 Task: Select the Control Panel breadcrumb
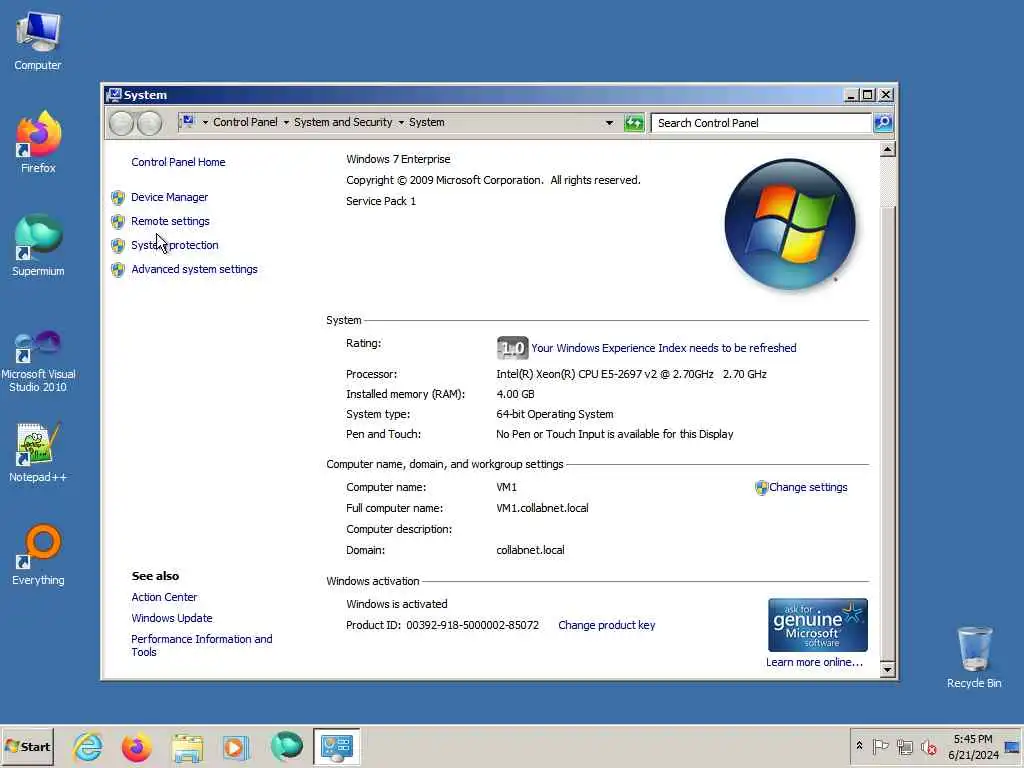[245, 122]
